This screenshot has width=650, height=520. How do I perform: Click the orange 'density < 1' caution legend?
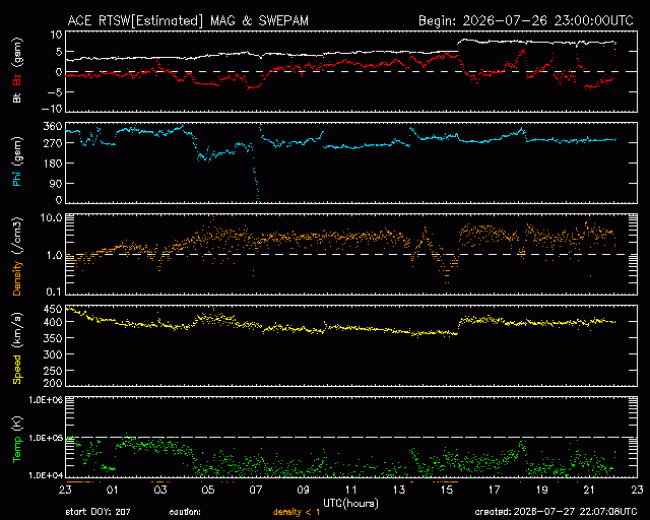click(296, 512)
